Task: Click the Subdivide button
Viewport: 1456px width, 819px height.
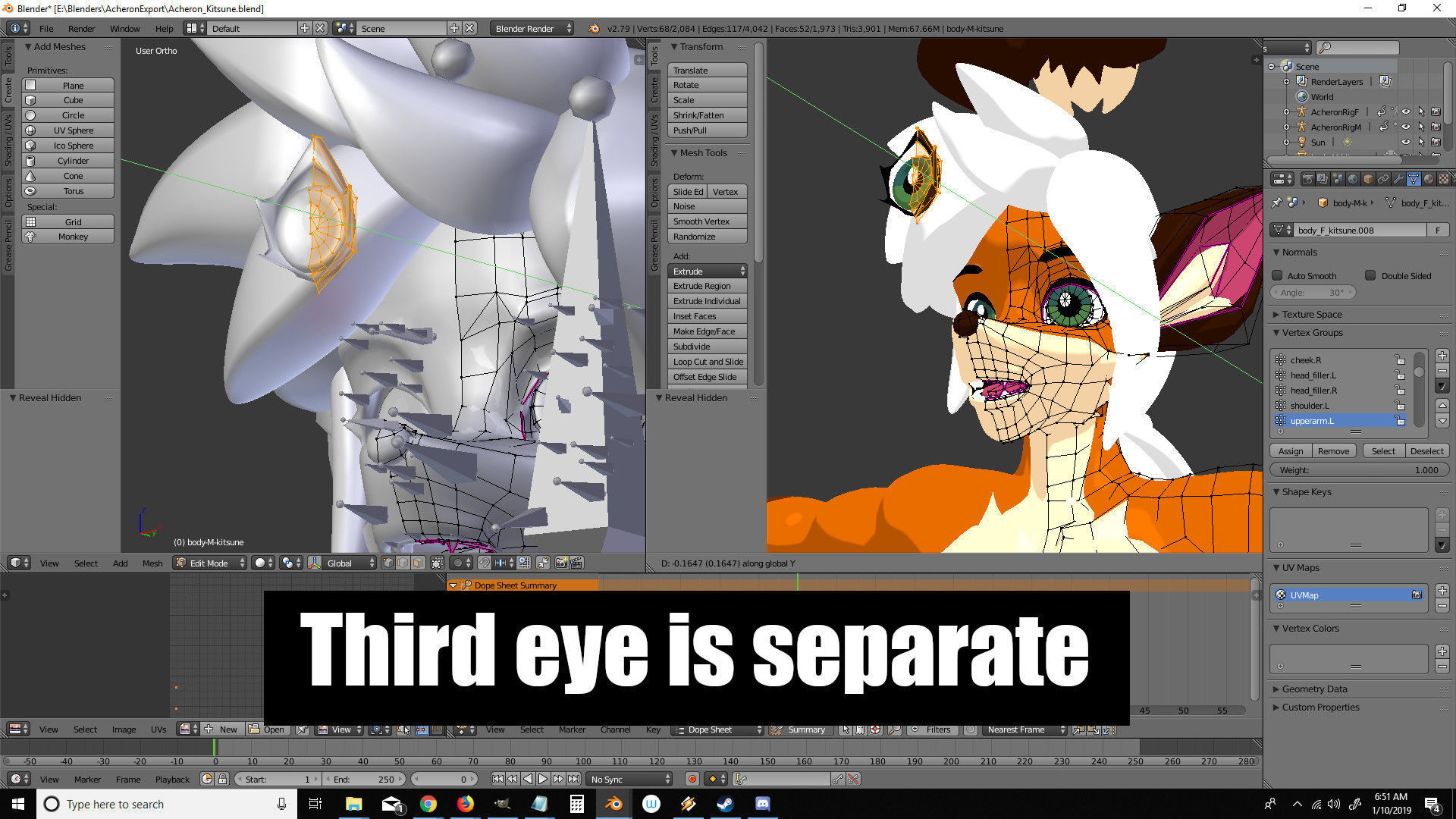Action: click(708, 347)
